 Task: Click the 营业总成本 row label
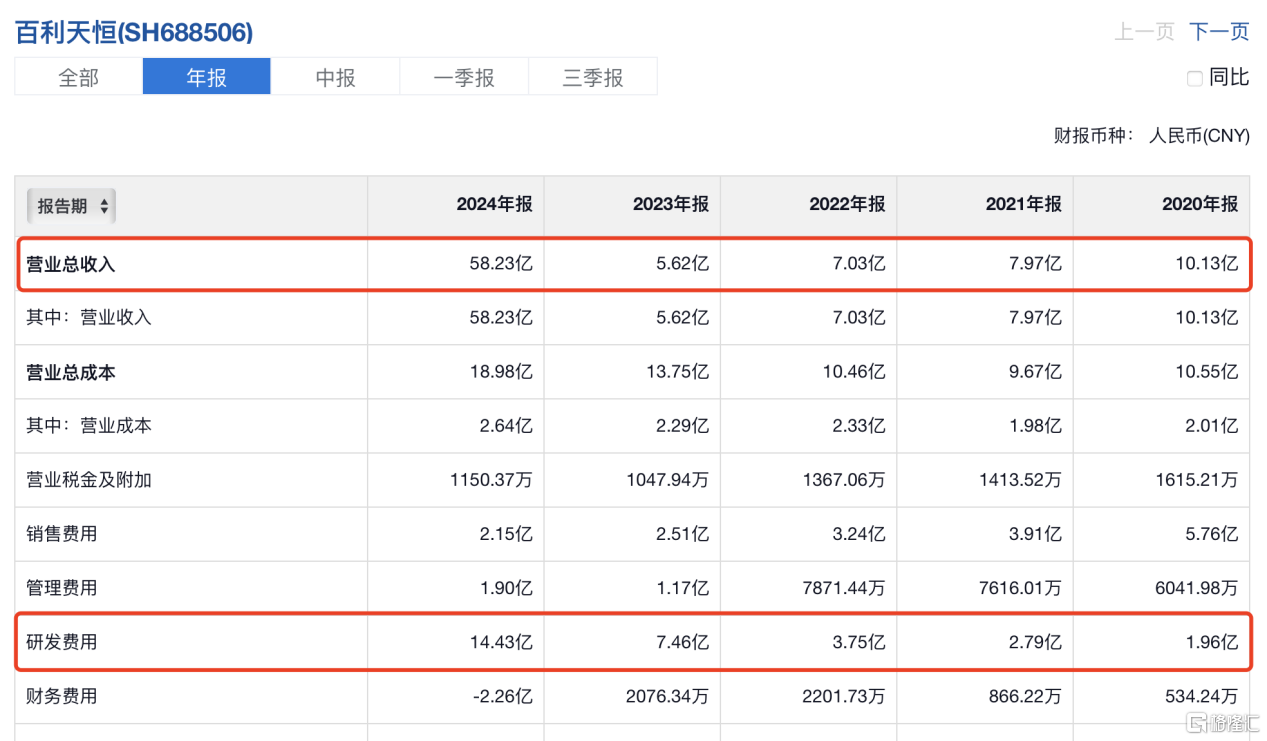tap(71, 372)
